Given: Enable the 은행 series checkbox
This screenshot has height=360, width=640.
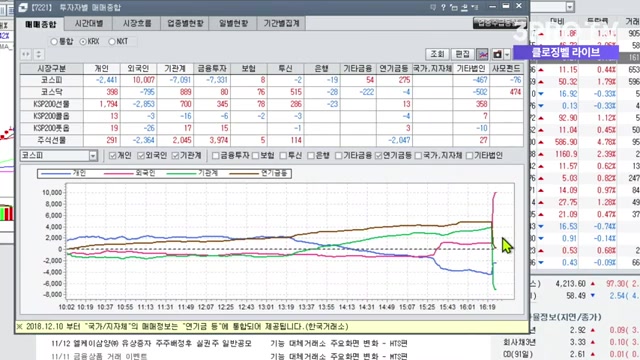Looking at the screenshot, I should point(311,156).
